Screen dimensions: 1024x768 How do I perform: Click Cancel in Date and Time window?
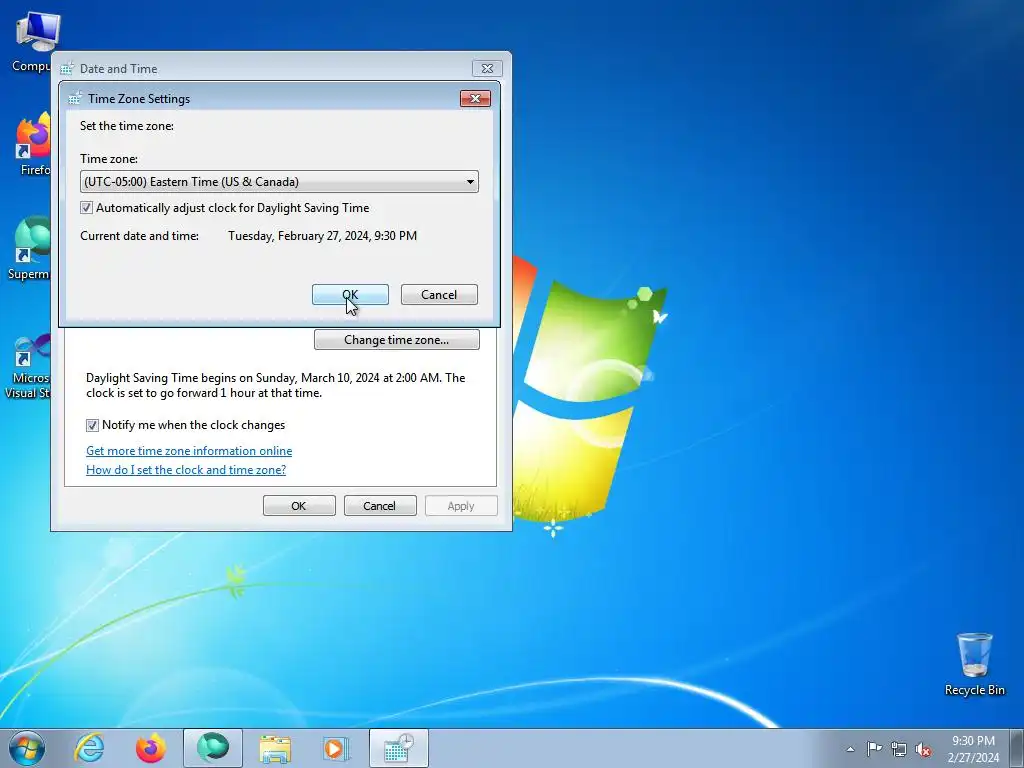[379, 505]
